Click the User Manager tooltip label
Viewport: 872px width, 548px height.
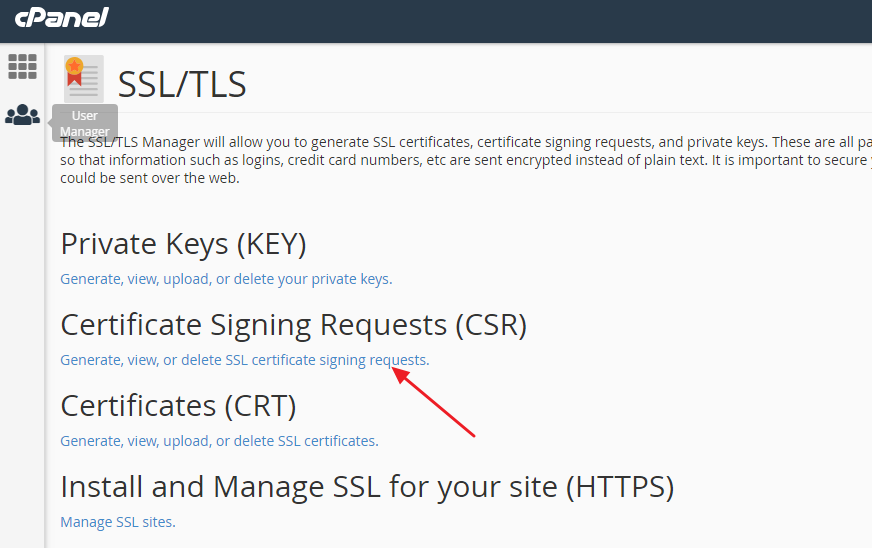coord(85,123)
